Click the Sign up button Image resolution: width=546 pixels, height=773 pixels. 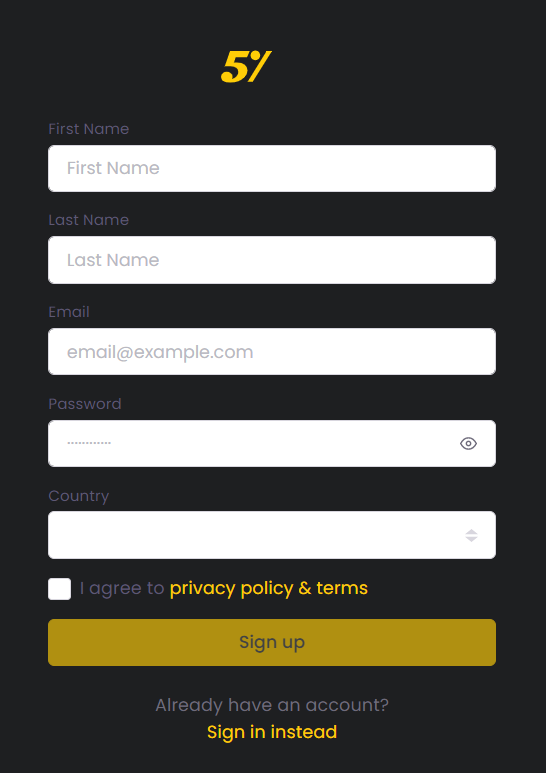(272, 642)
